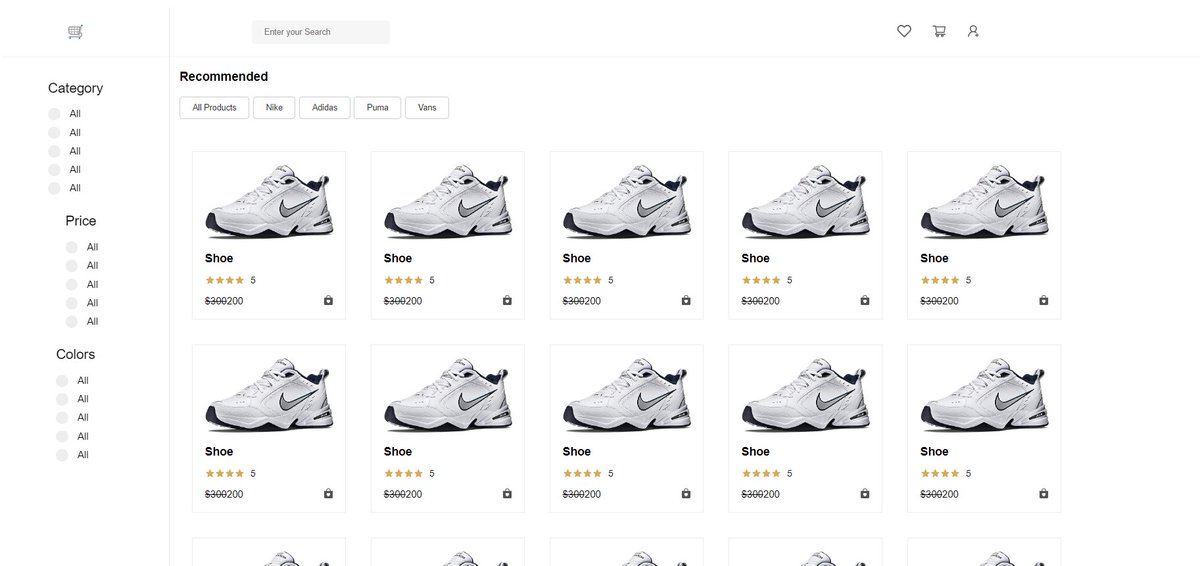
Task: Filter recommended shoes by Adidas
Action: tap(325, 108)
